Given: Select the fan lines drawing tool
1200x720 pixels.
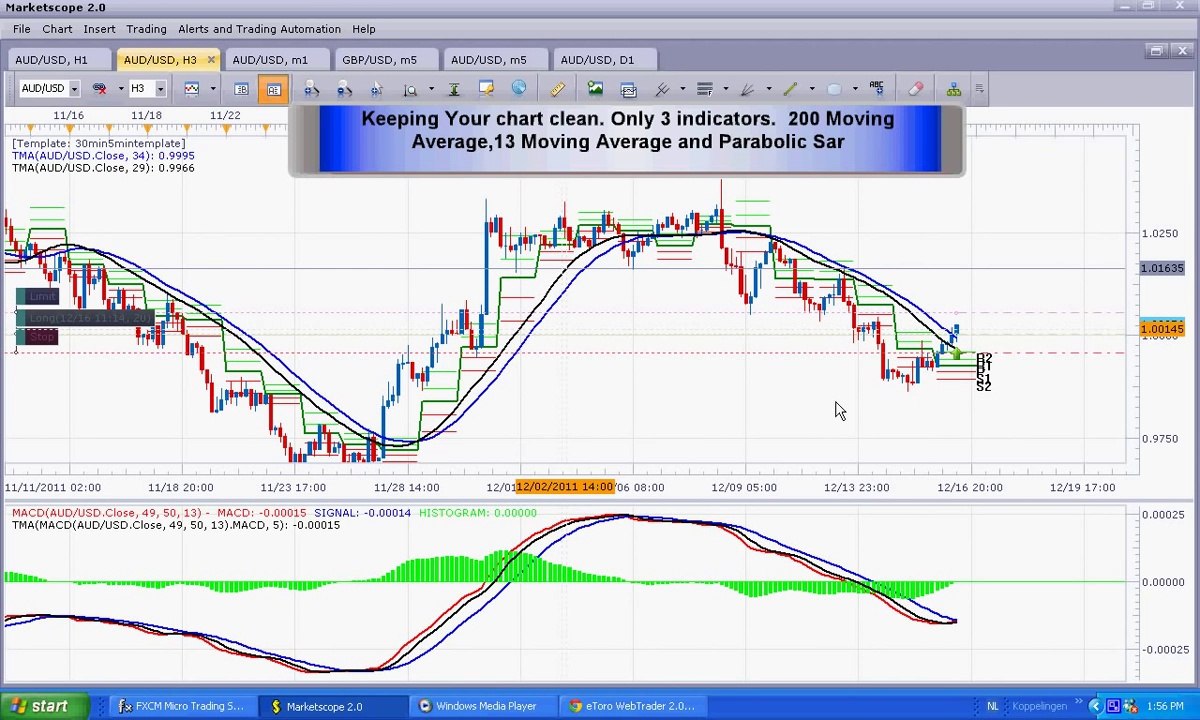Looking at the screenshot, I should (x=748, y=89).
